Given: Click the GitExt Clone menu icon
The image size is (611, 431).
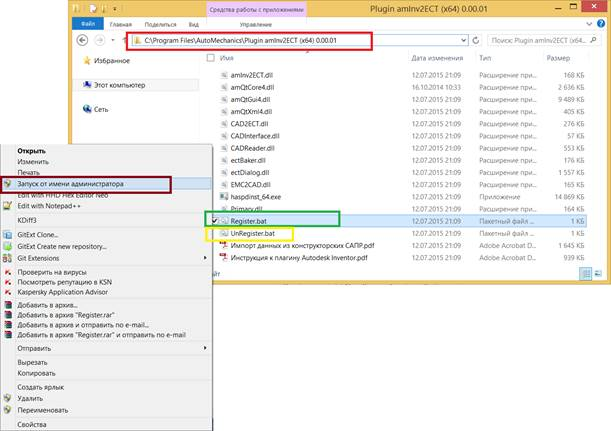Looking at the screenshot, I should 9,236.
